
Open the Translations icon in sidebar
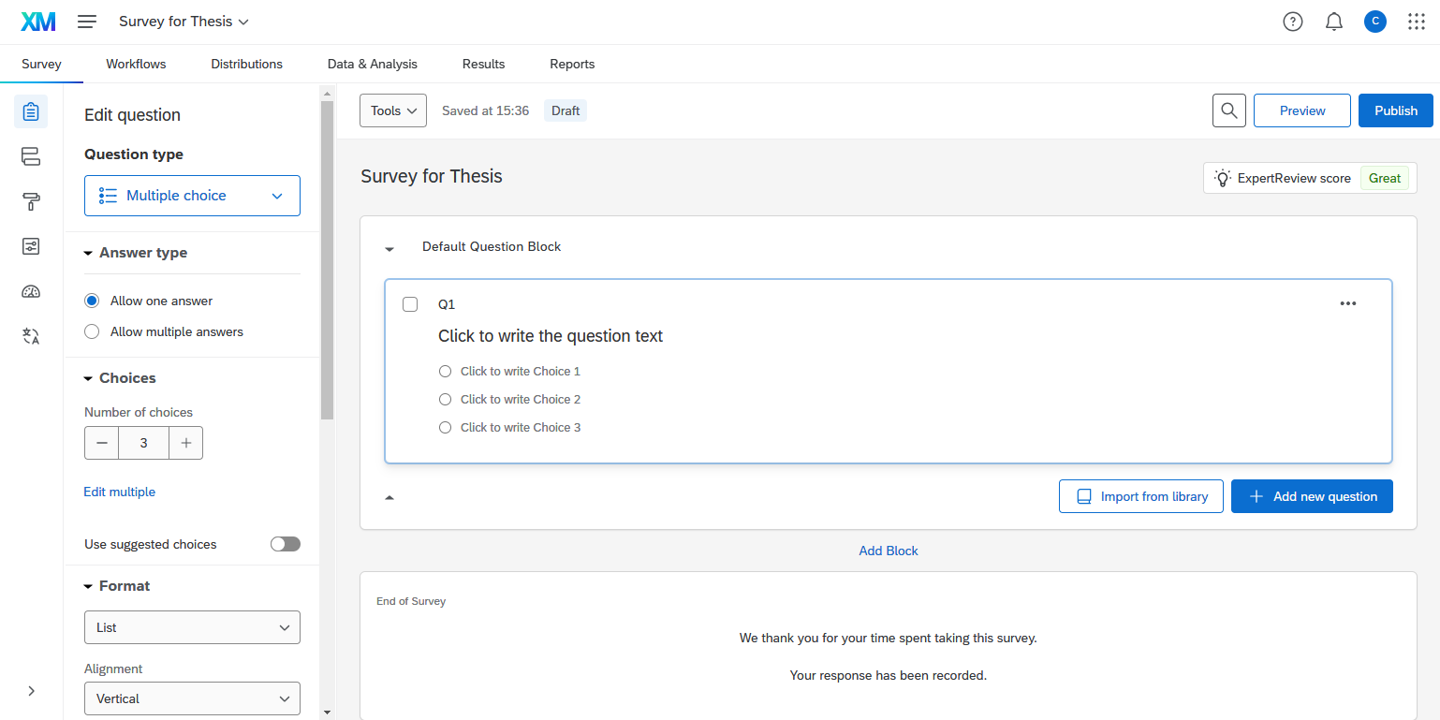tap(31, 337)
